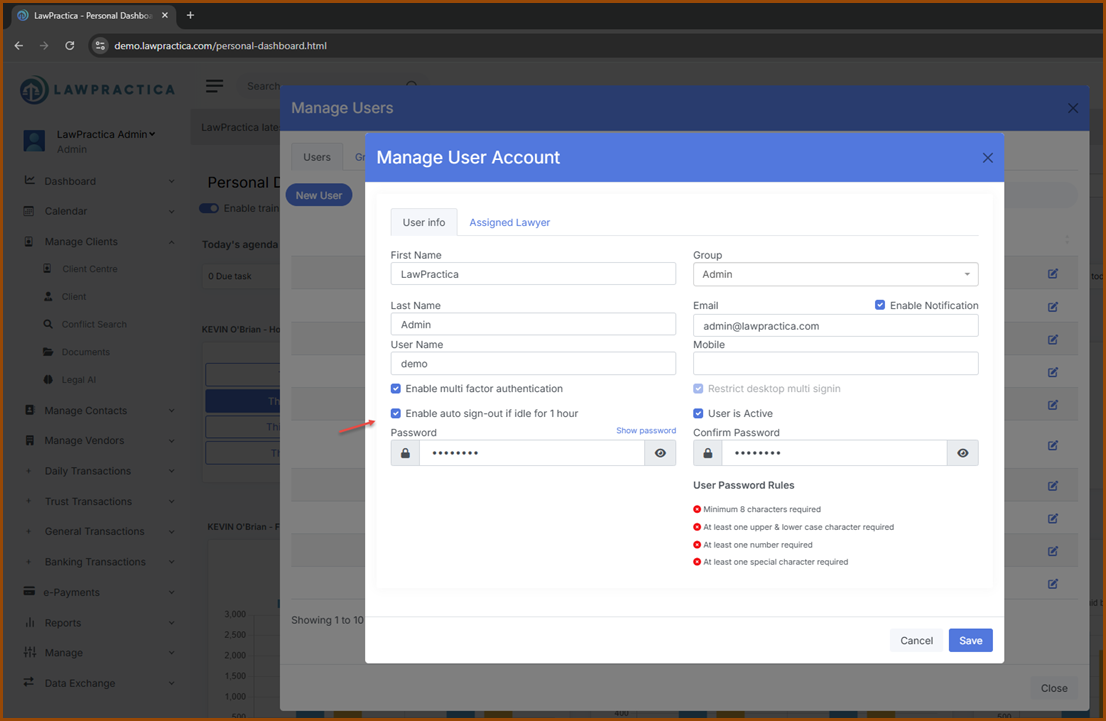Click the hamburger menu icon
This screenshot has height=721, width=1106.
click(x=214, y=86)
